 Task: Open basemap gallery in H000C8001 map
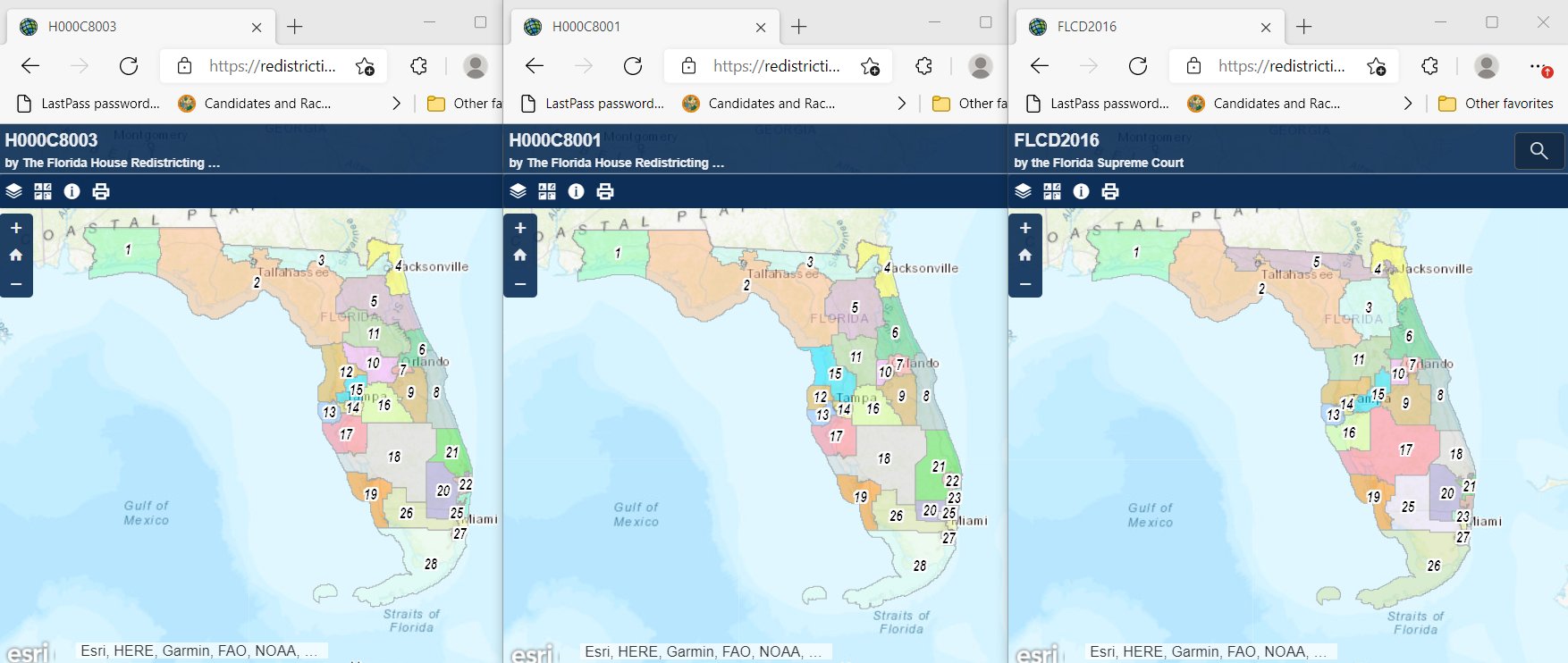click(547, 191)
